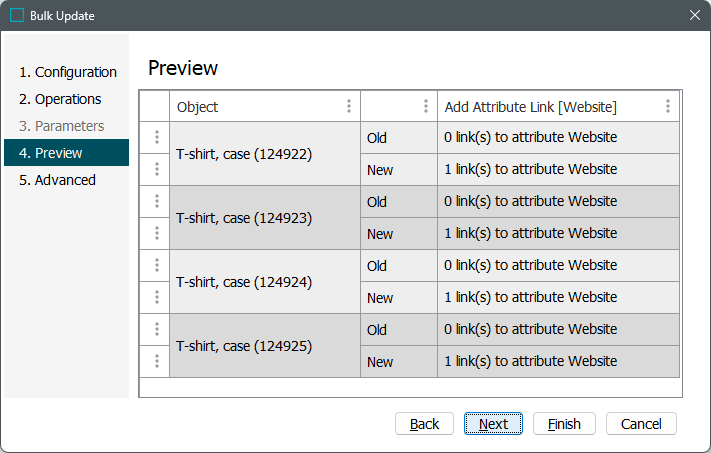
Task: Select the New link value for 124925
Action: [530, 362]
